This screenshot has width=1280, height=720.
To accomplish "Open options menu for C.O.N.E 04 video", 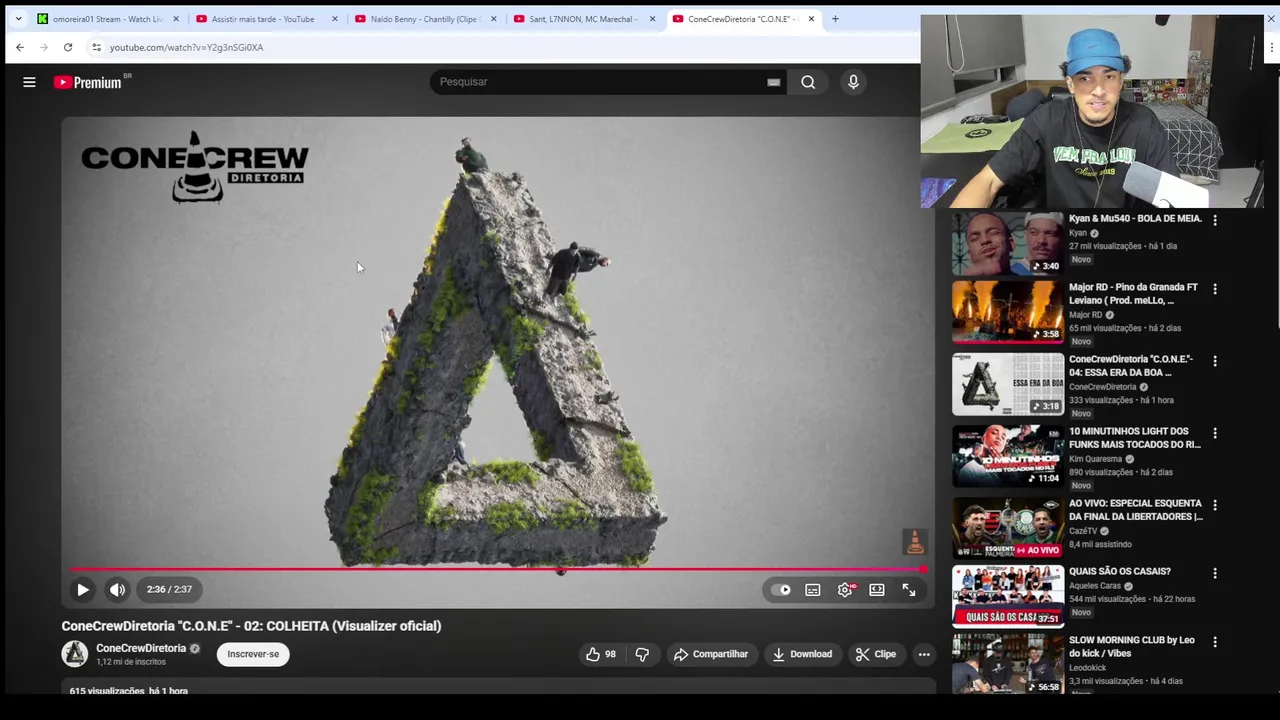I will 1215,361.
